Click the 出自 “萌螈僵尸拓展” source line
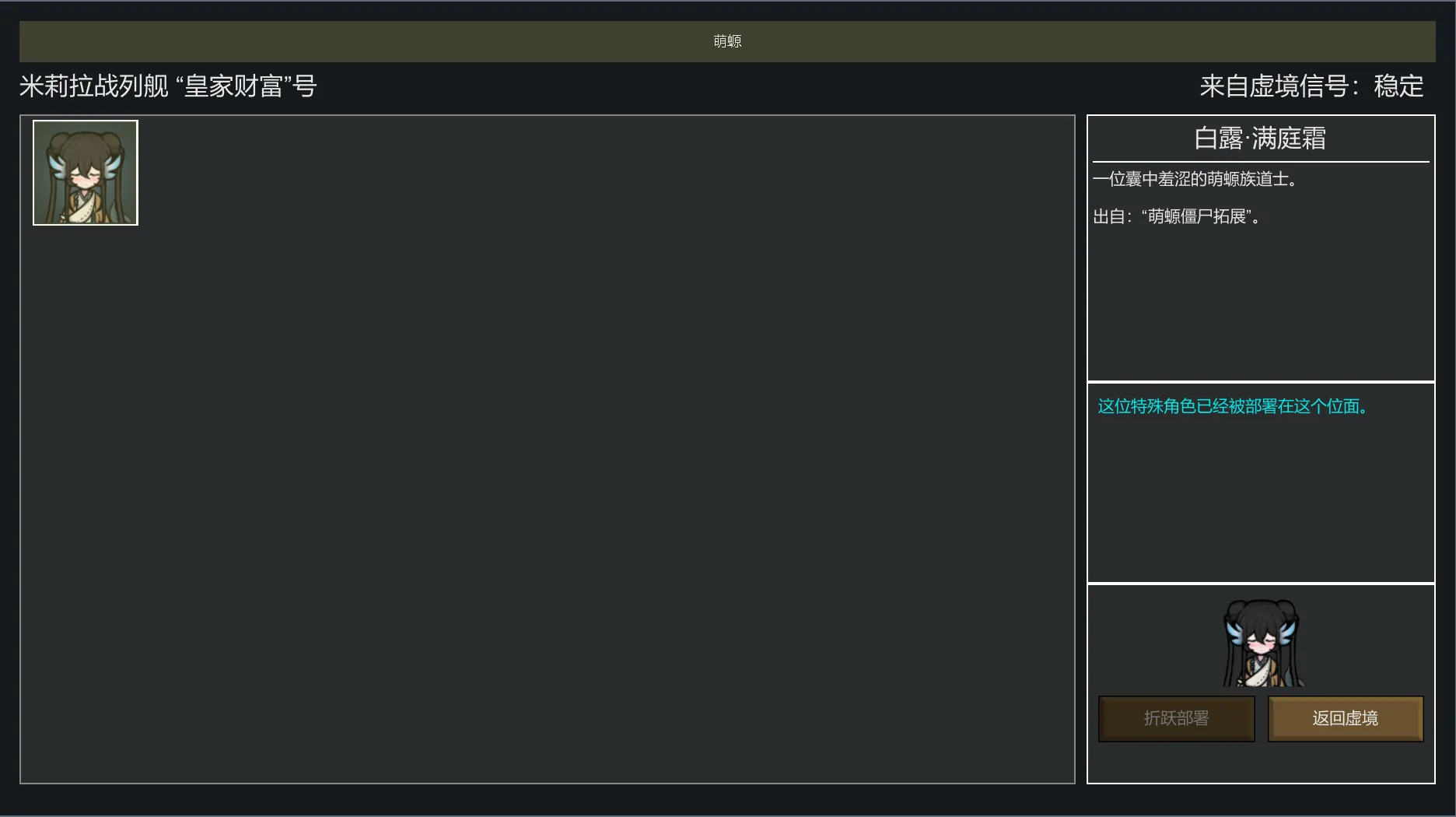The height and width of the screenshot is (817, 1456). coord(1178,217)
